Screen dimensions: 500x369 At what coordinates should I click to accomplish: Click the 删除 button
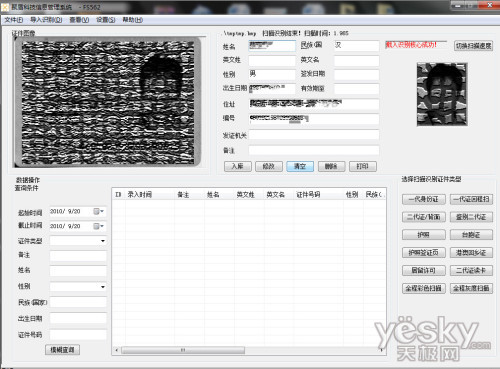click(x=331, y=166)
